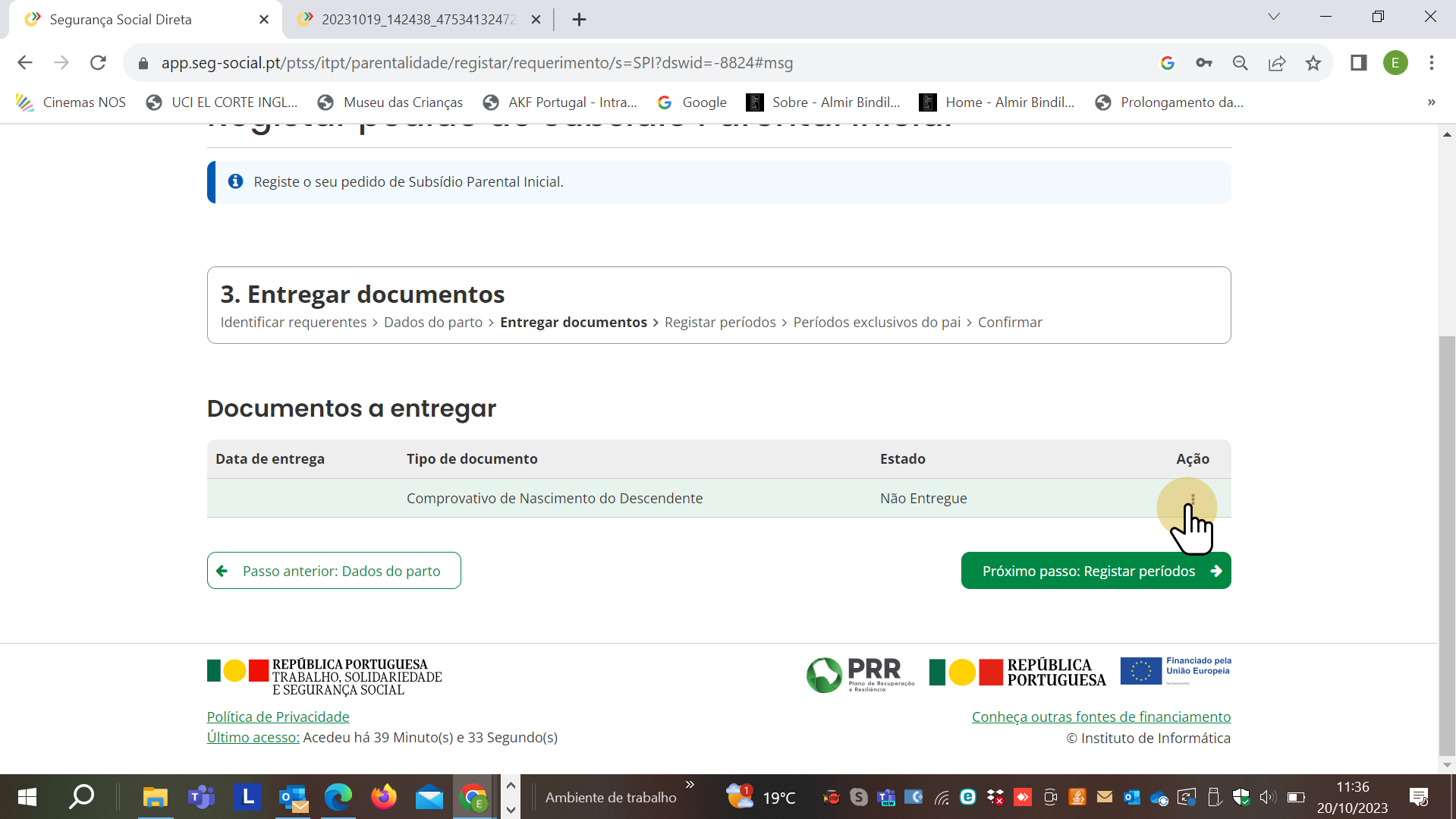Open the tab search dropdown arrow

[1274, 16]
